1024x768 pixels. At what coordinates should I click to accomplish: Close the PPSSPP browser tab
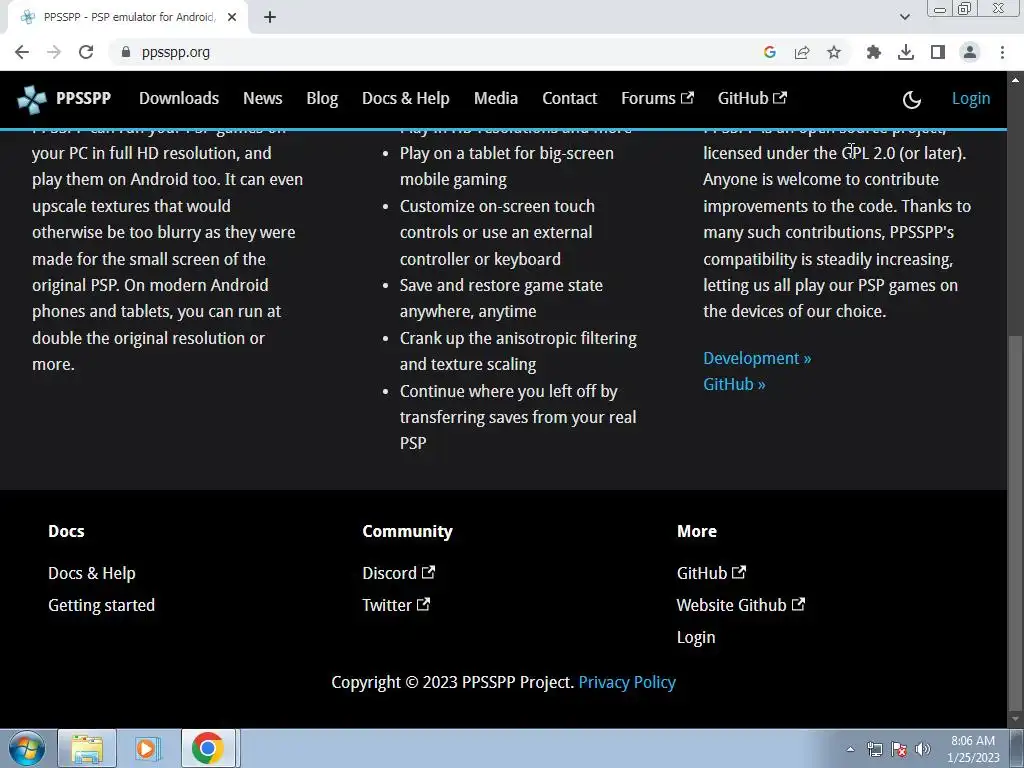pos(232,17)
